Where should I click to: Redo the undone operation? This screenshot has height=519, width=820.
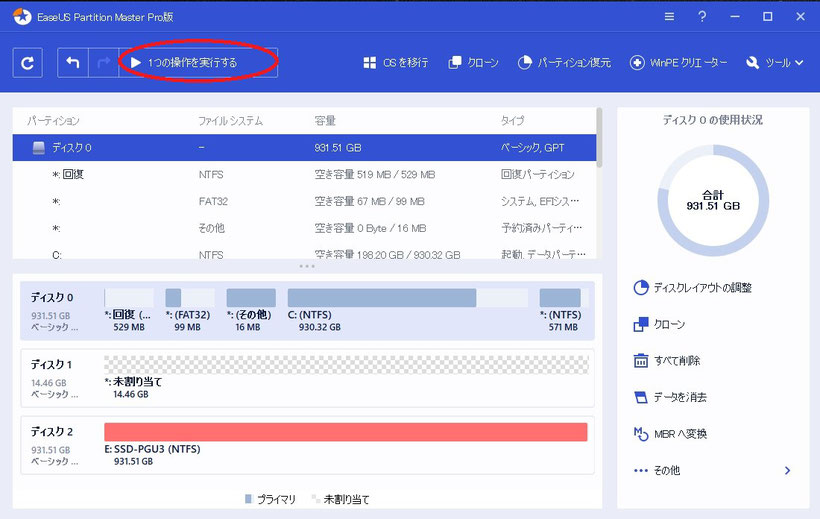click(x=104, y=63)
